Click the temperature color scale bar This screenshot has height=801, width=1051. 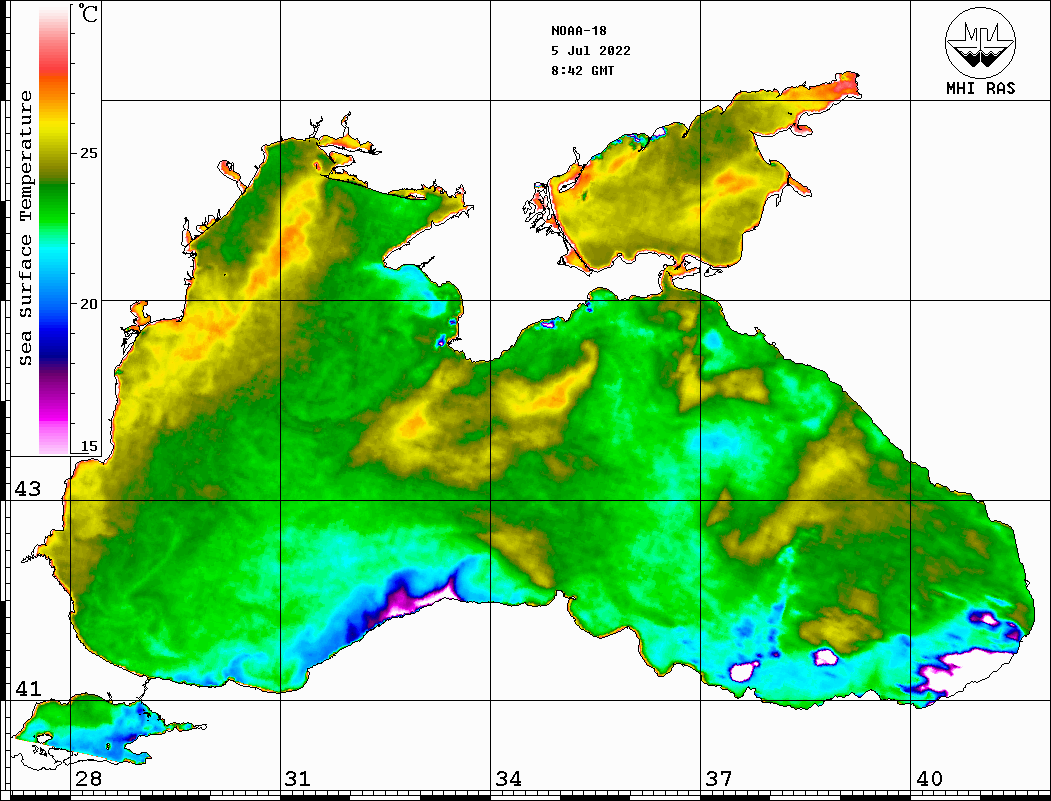pyautogui.click(x=54, y=230)
